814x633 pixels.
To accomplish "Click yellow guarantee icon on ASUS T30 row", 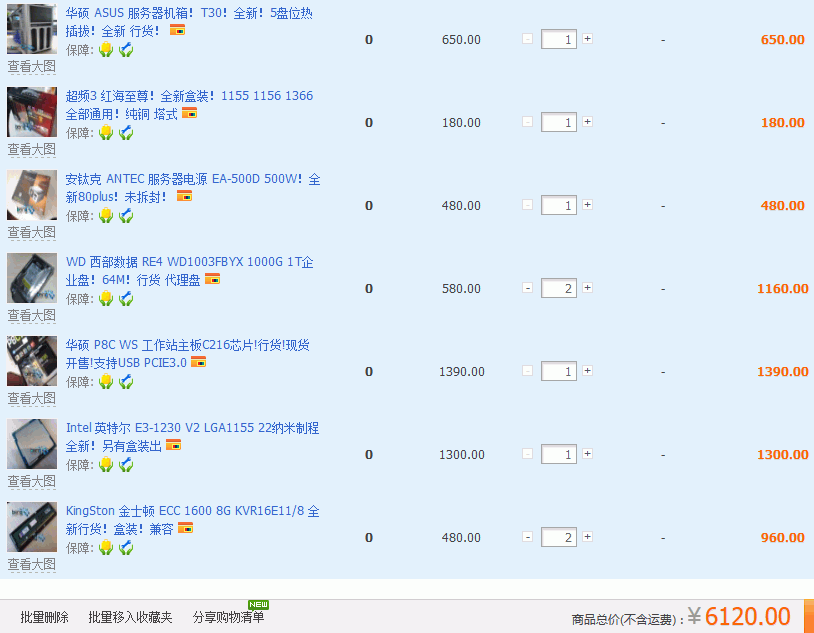I will (x=106, y=50).
